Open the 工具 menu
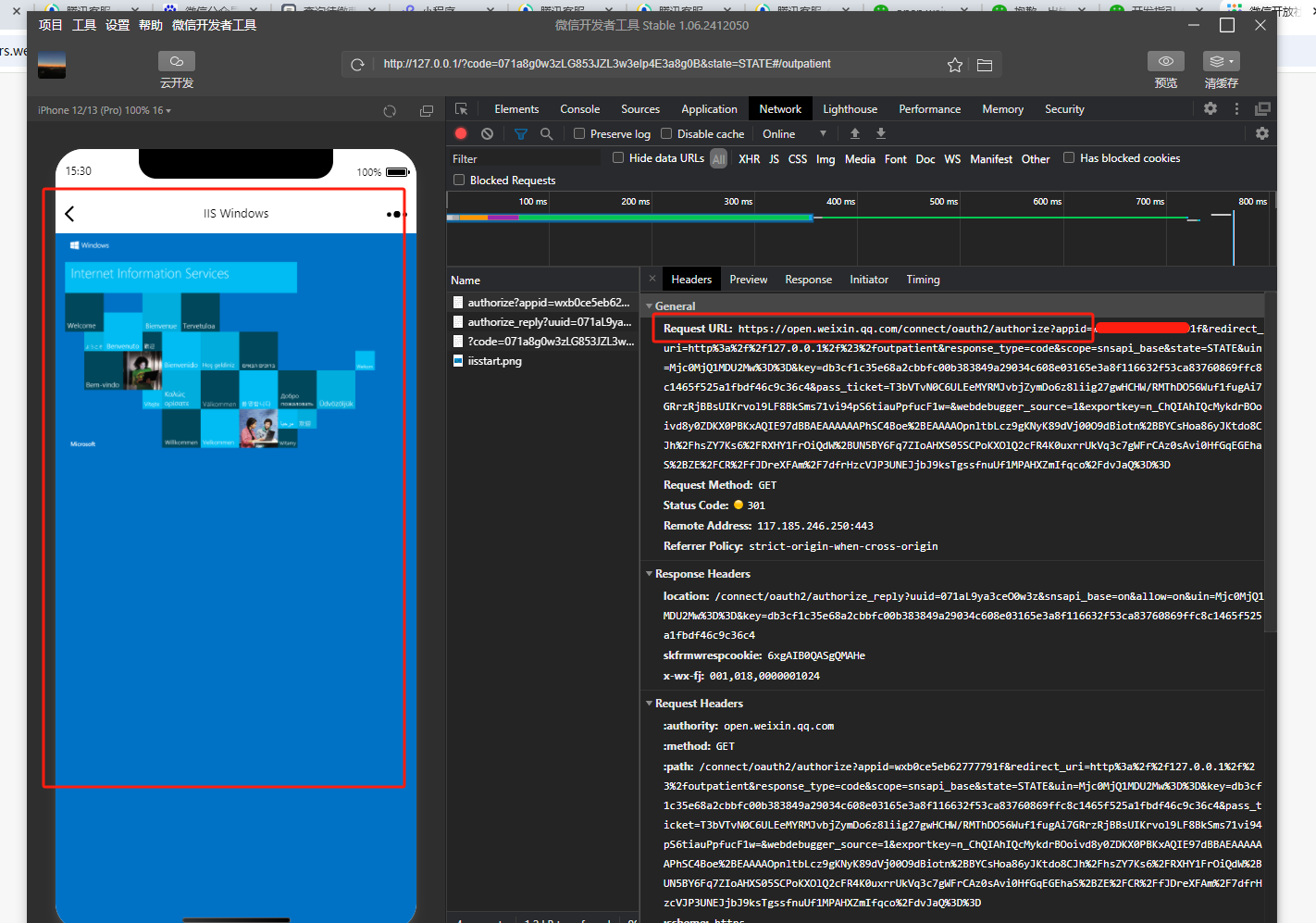Viewport: 1316px width, 923px height. point(84,25)
